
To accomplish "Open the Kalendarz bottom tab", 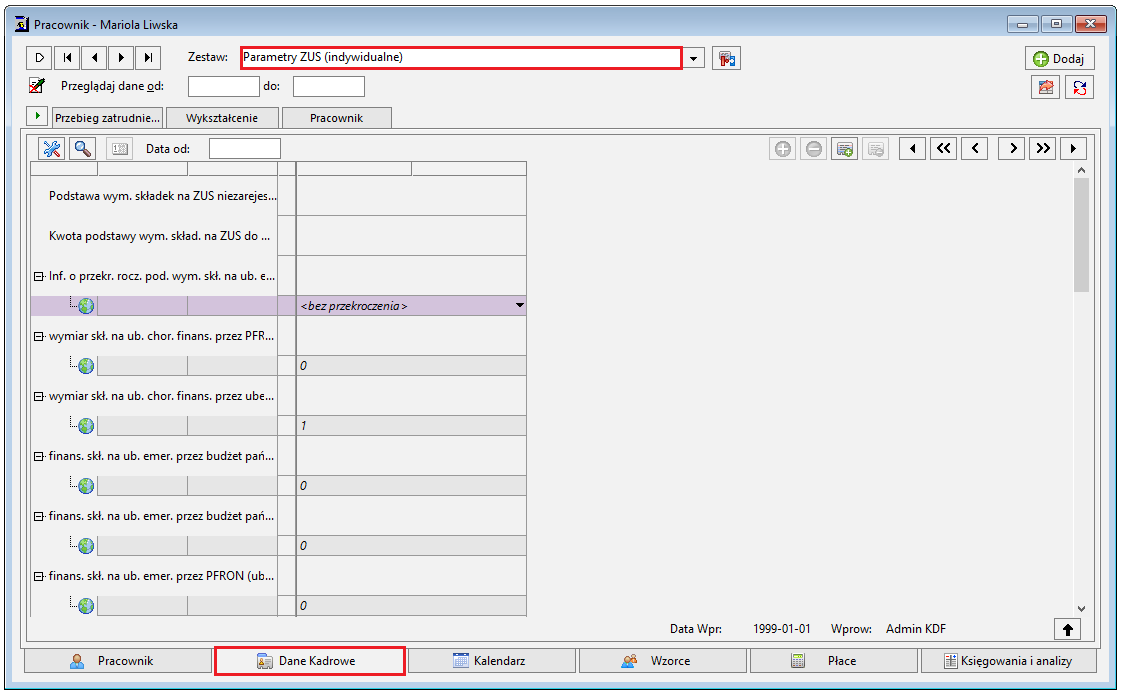I will point(491,661).
